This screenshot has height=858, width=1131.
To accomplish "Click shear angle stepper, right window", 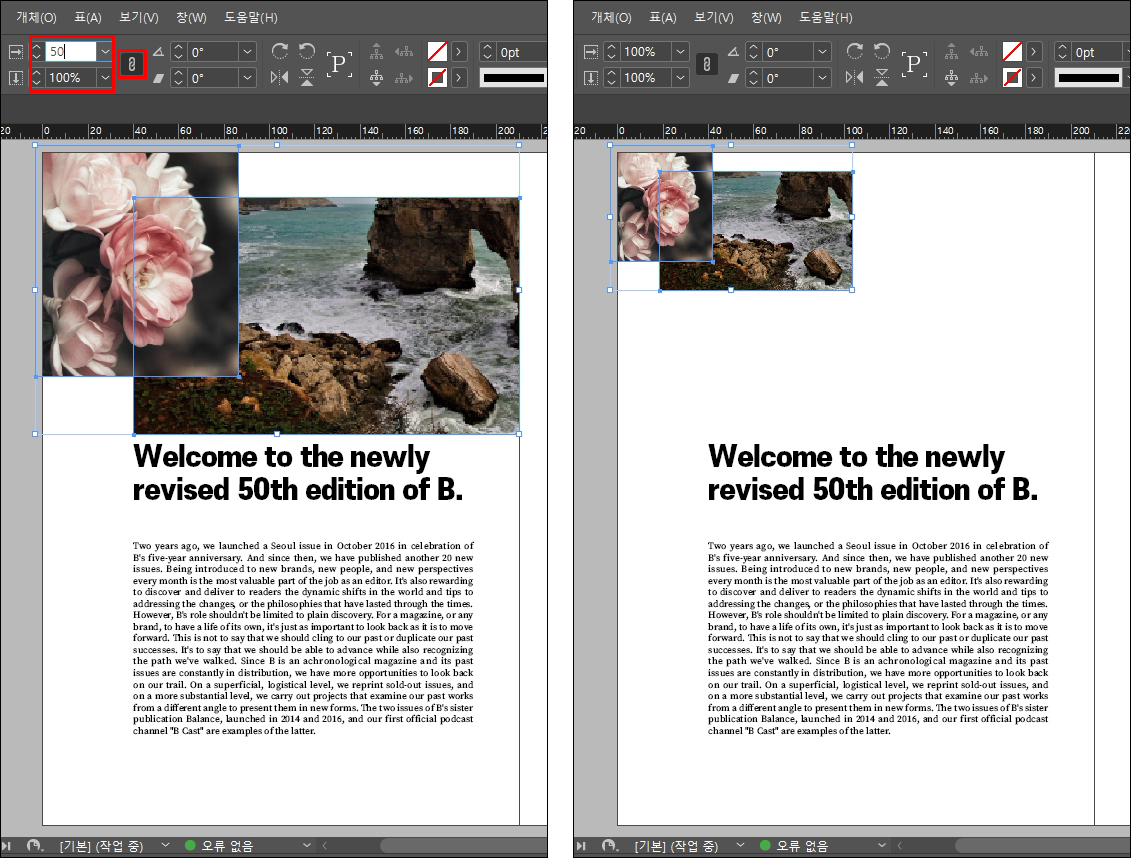I will pos(754,78).
